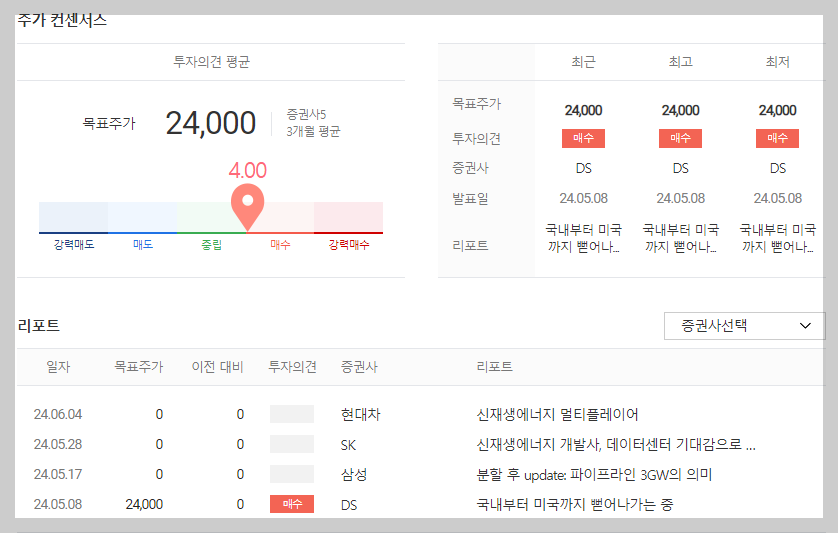Open report 분할 후 update: 파이프라인 3GW의 의미
838x533 pixels.
pyautogui.click(x=594, y=474)
